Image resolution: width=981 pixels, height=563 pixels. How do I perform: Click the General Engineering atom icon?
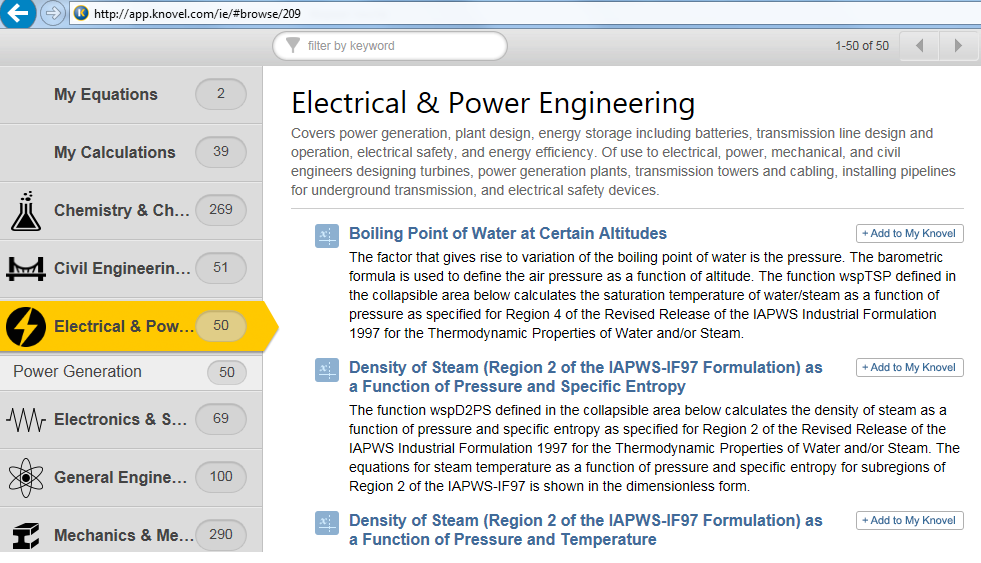[26, 478]
